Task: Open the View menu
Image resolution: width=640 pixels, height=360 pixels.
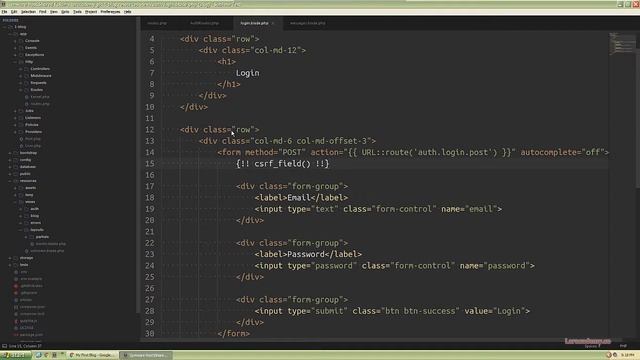Action: 54,12
